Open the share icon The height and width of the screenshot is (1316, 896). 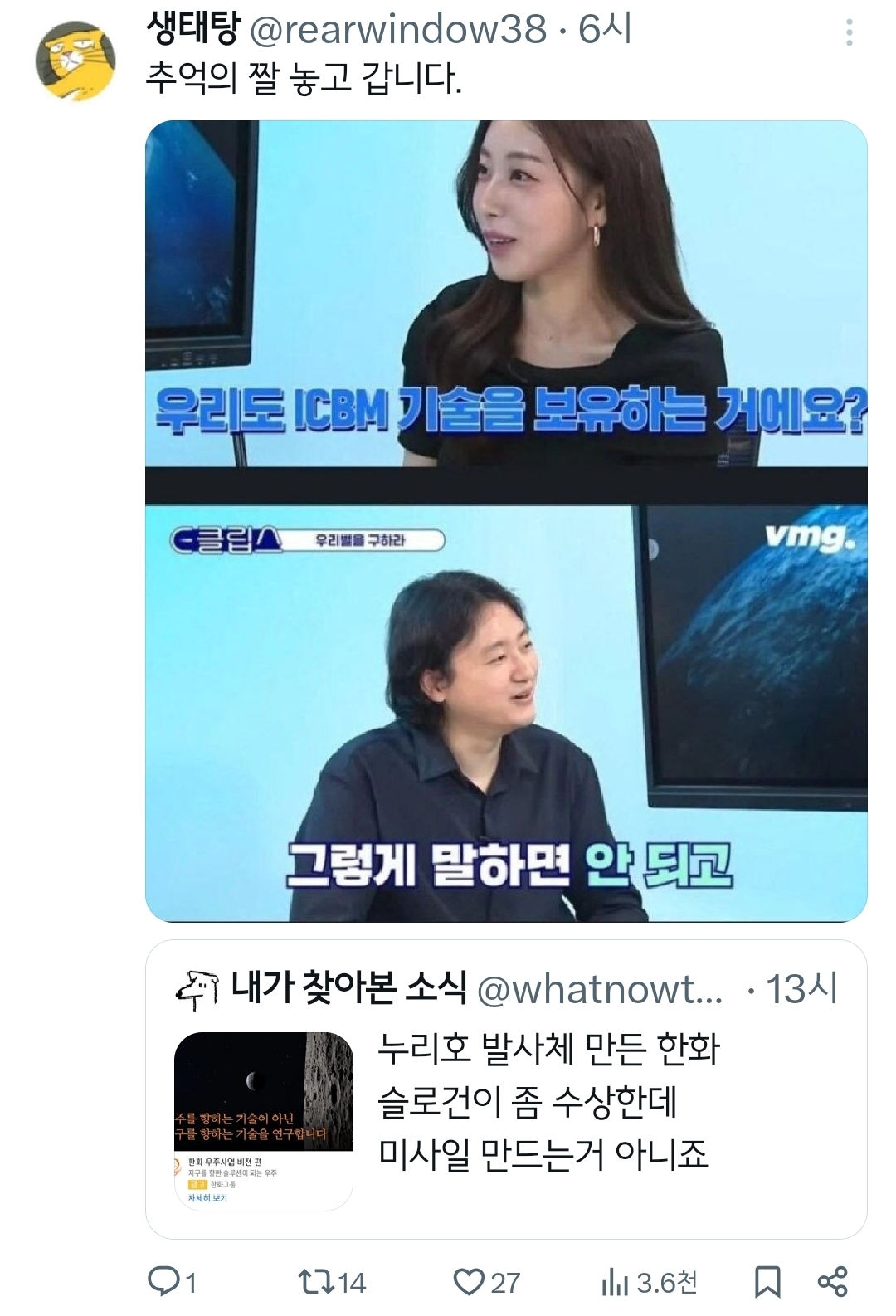[833, 1282]
